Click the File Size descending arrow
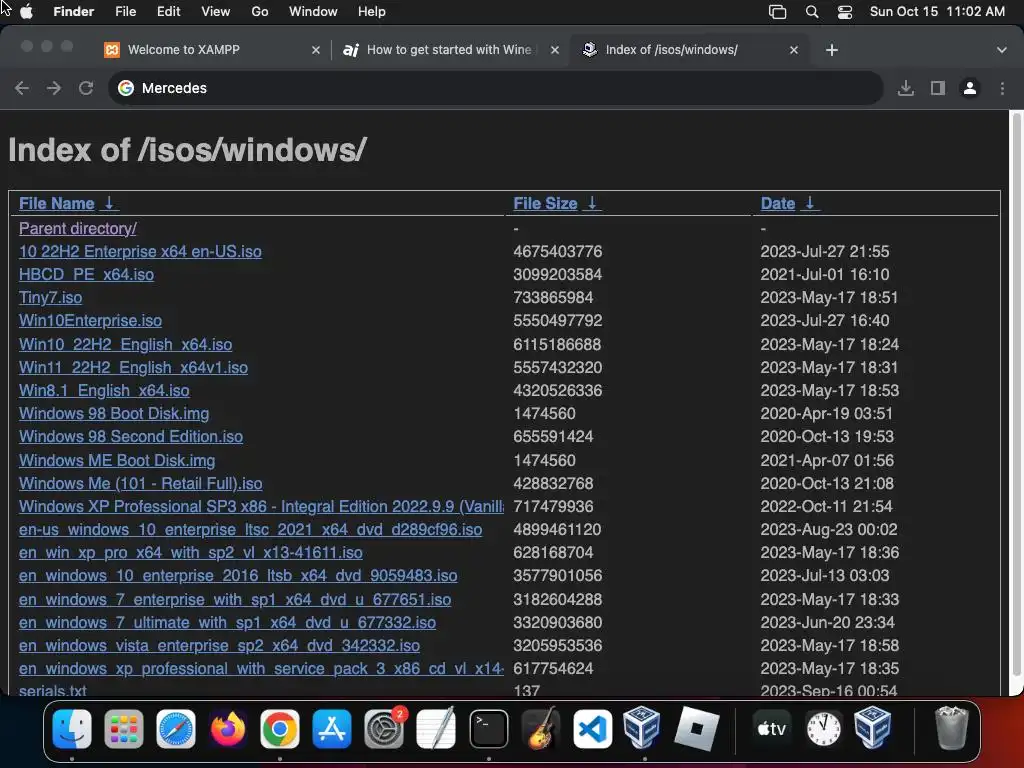Viewport: 1024px width, 768px height. [x=592, y=204]
